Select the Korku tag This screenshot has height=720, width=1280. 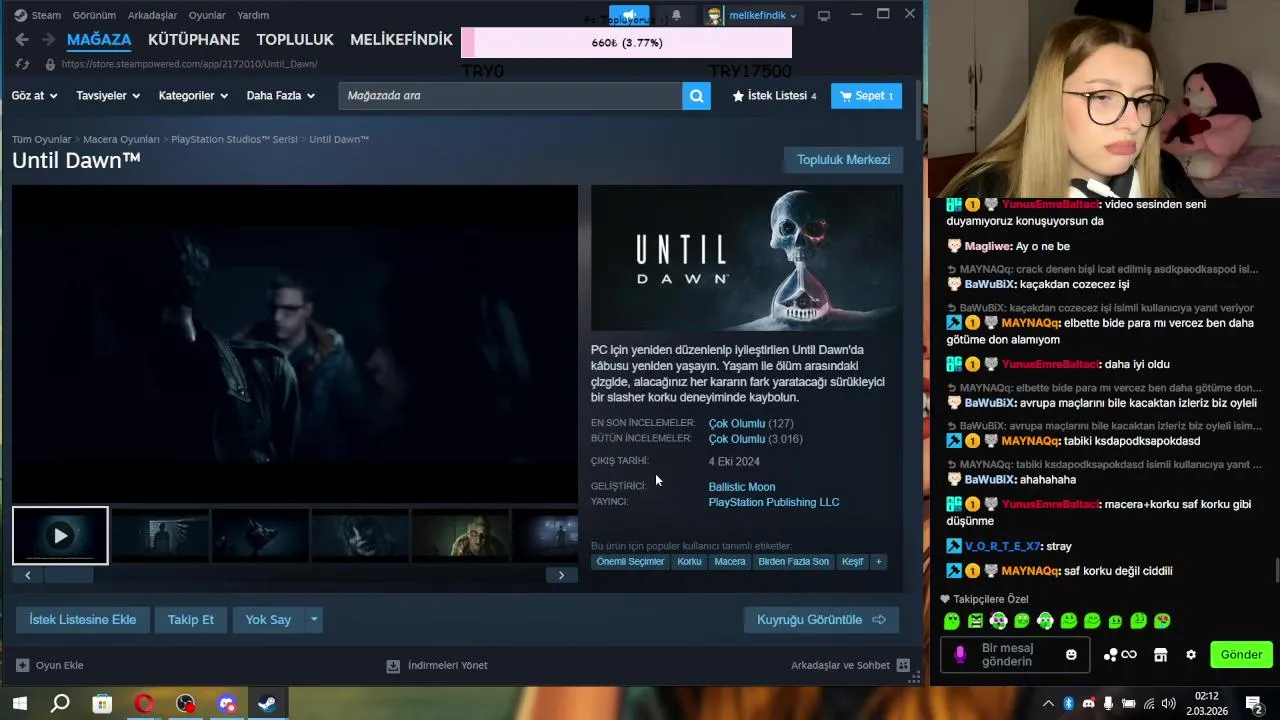(x=689, y=562)
